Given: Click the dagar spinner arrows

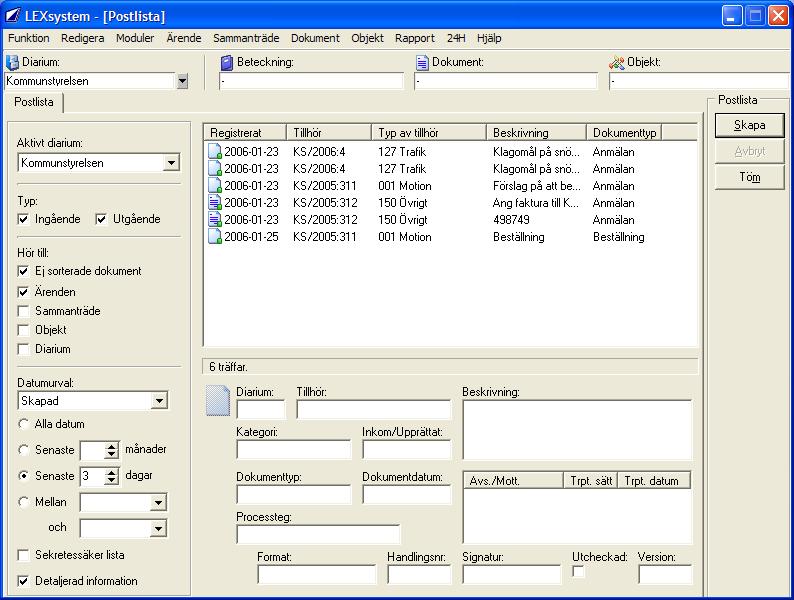Looking at the screenshot, I should (x=112, y=476).
